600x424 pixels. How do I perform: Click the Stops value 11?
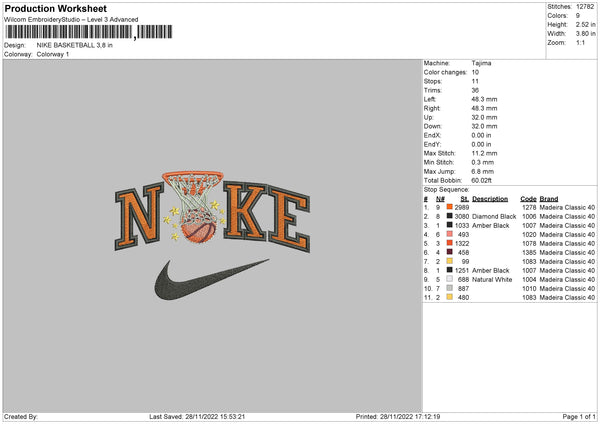475,81
